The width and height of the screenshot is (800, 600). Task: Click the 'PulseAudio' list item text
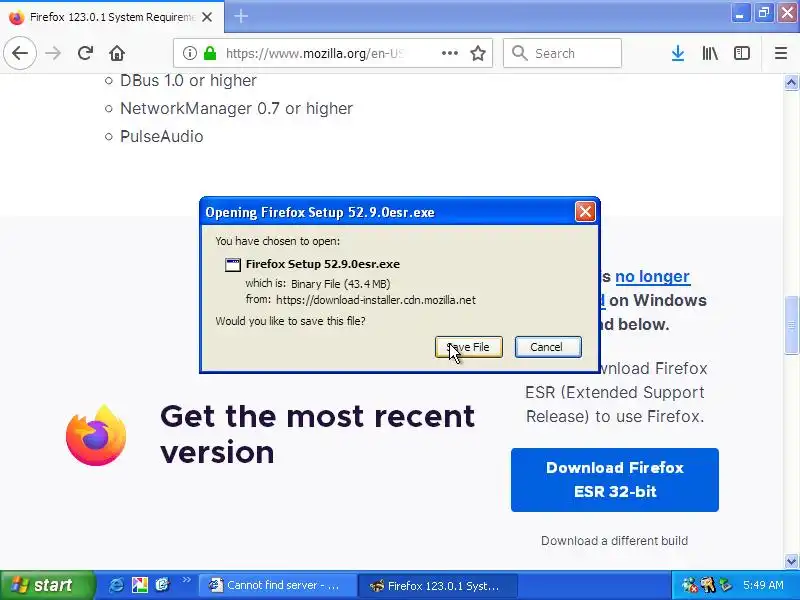pyautogui.click(x=161, y=137)
